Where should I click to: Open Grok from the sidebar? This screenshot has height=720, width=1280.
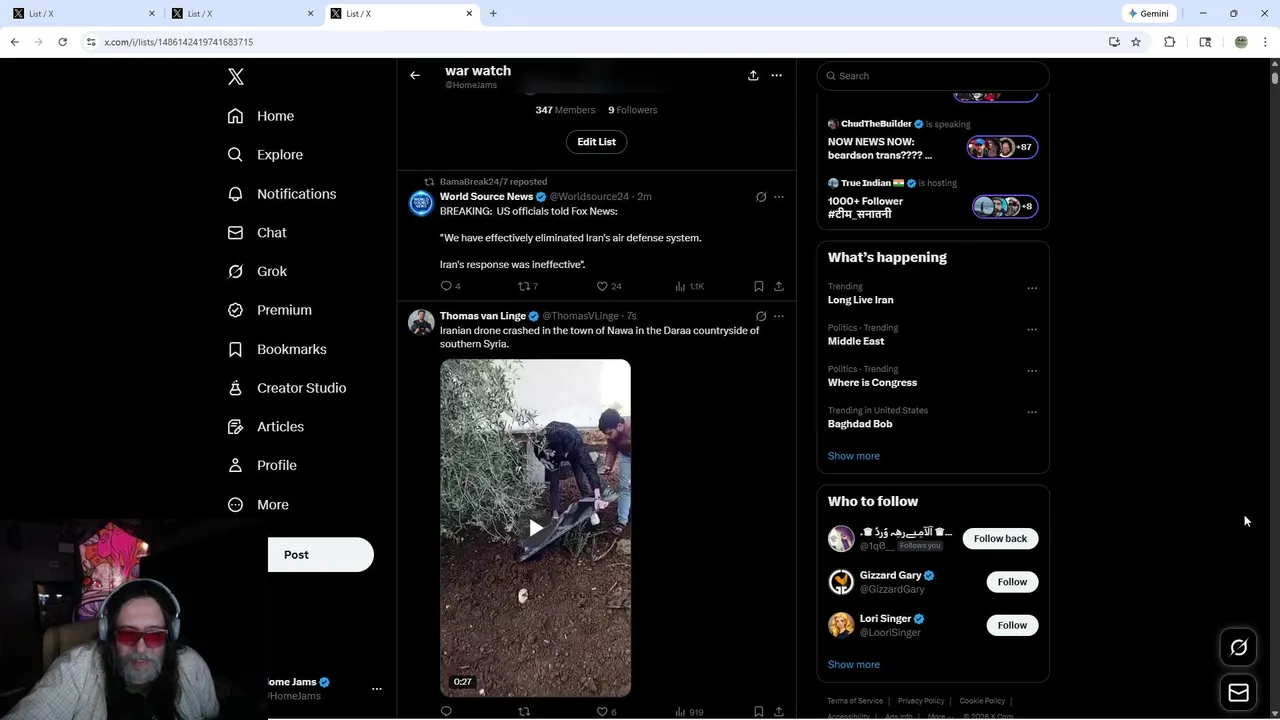click(x=257, y=271)
